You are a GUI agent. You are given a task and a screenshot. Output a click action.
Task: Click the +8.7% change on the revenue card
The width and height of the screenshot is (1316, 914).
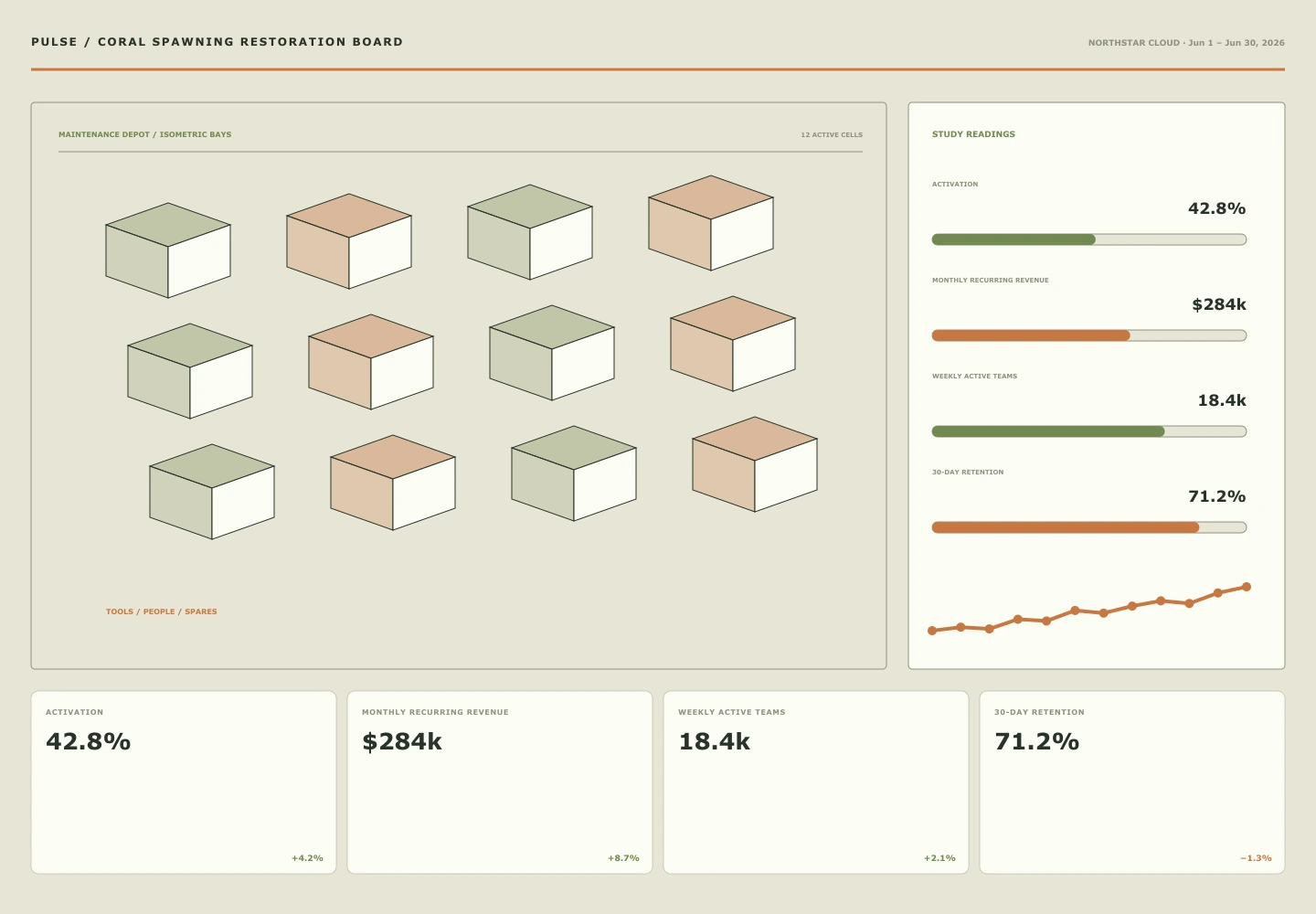pos(623,858)
